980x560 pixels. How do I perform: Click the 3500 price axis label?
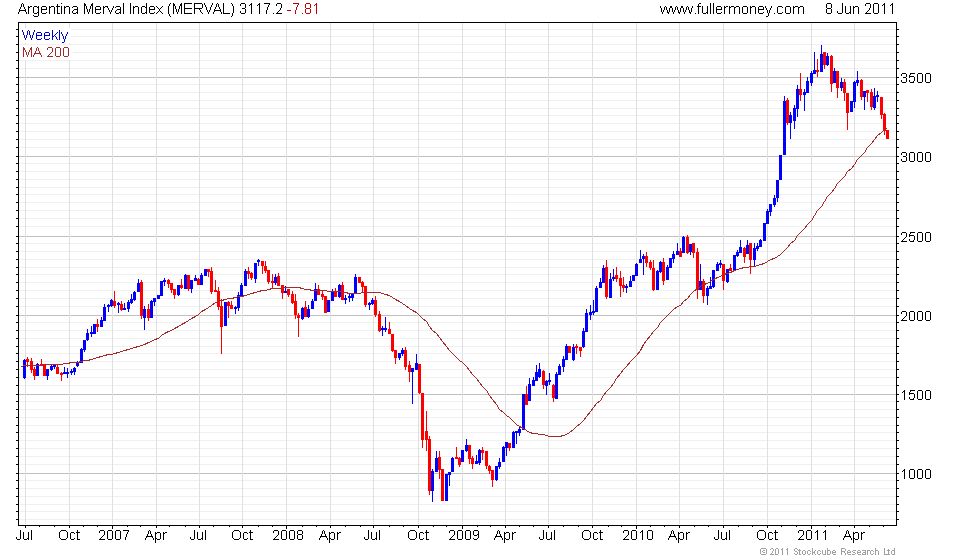point(916,78)
